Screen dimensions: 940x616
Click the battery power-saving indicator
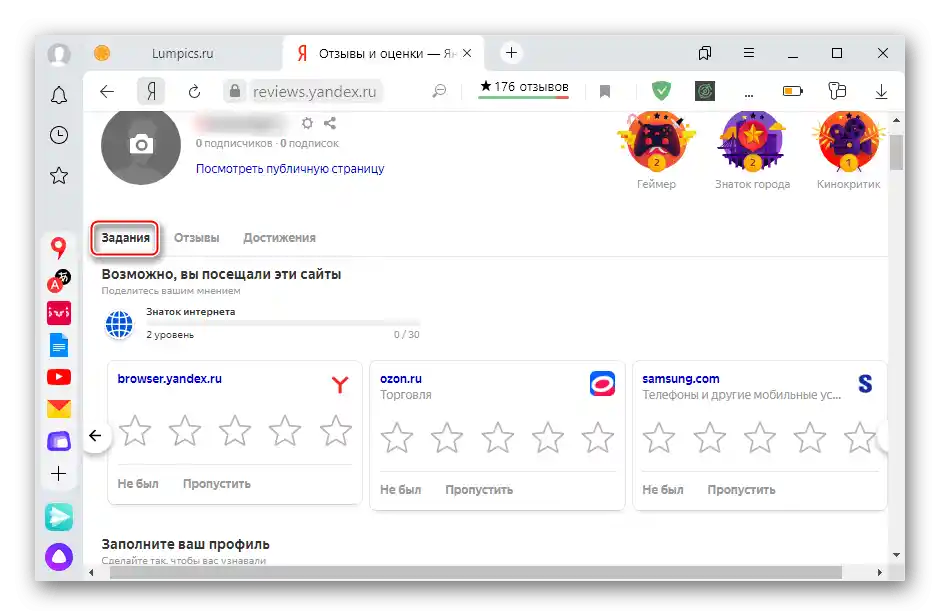click(793, 90)
